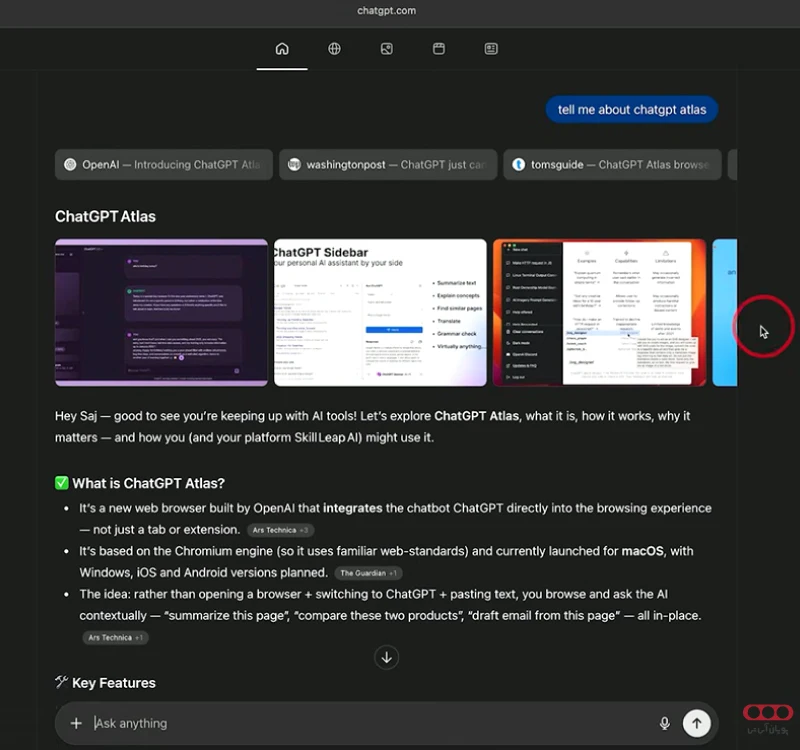Open the News tab icon
The width and height of the screenshot is (800, 750).
click(491, 49)
